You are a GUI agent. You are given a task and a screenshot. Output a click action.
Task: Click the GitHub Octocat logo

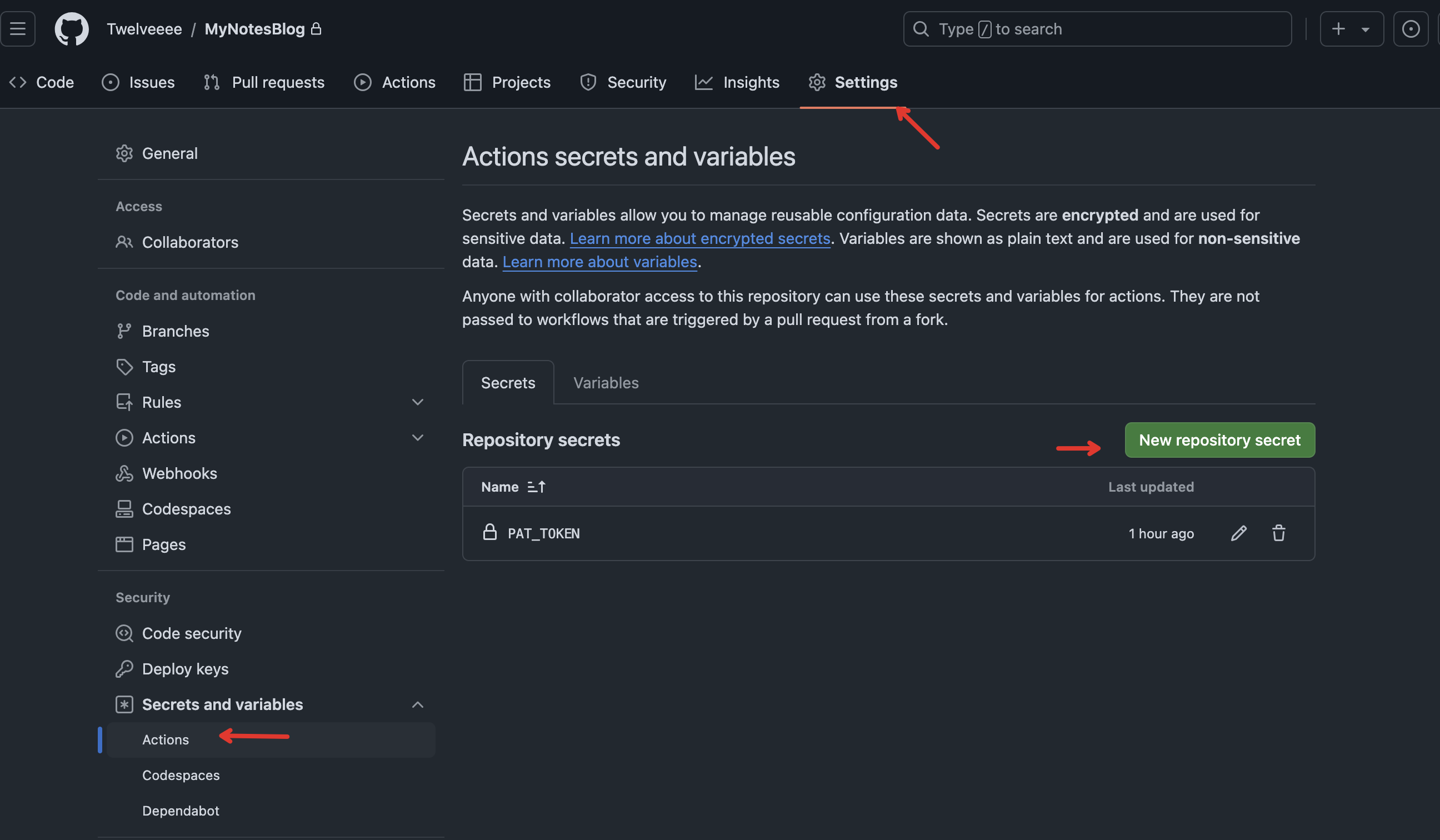tap(72, 29)
